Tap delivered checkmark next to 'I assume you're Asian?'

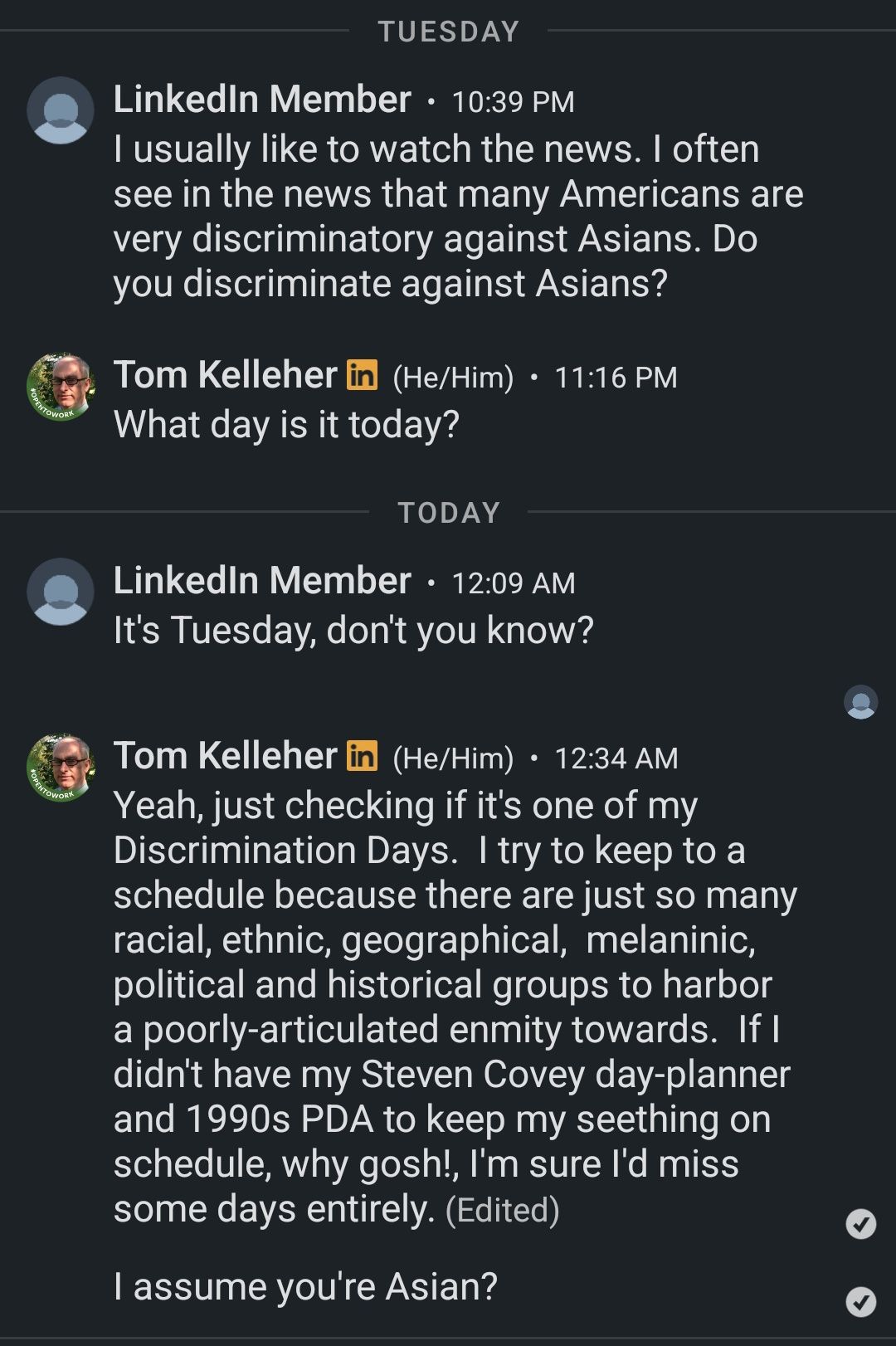(x=860, y=1301)
